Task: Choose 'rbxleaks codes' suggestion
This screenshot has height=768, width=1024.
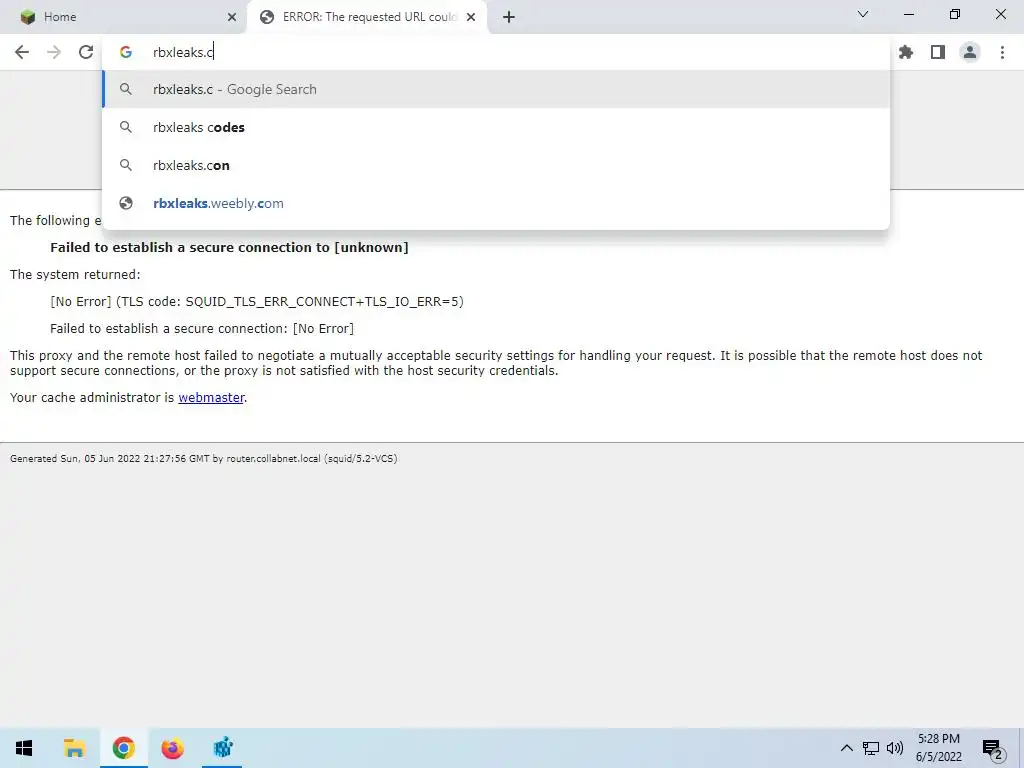Action: (496, 127)
